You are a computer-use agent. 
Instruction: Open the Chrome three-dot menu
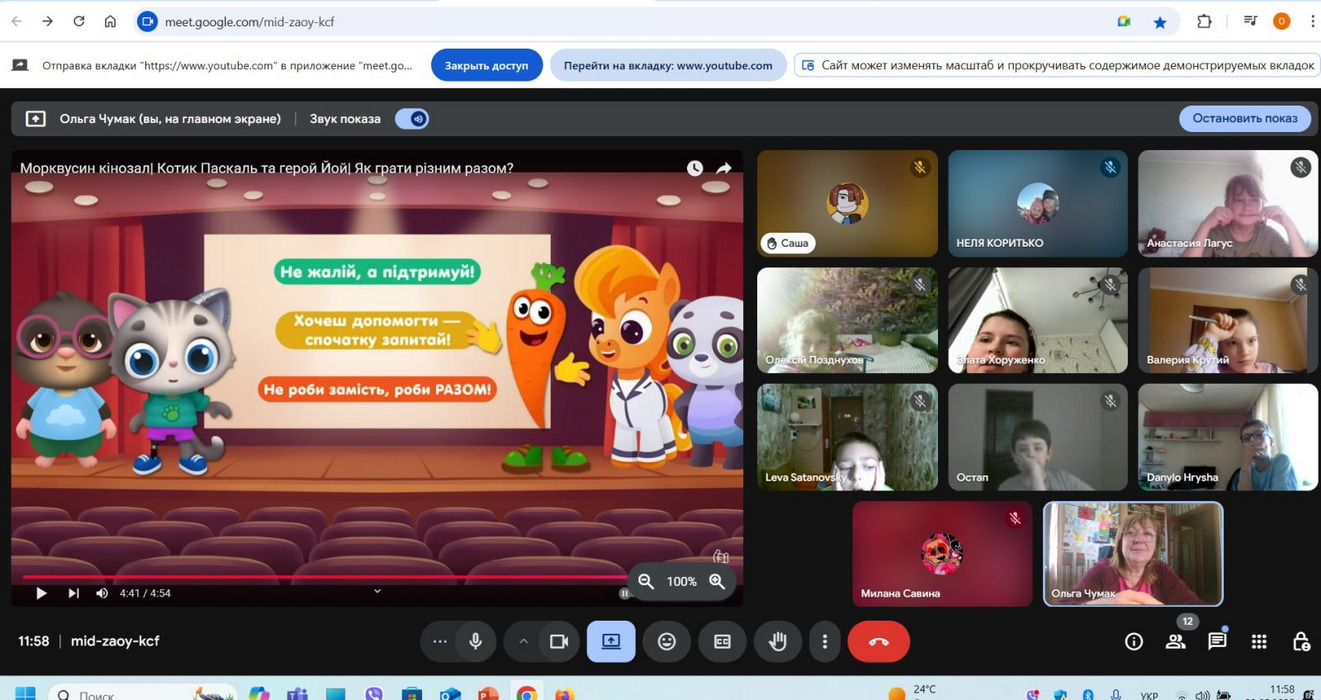[1312, 21]
